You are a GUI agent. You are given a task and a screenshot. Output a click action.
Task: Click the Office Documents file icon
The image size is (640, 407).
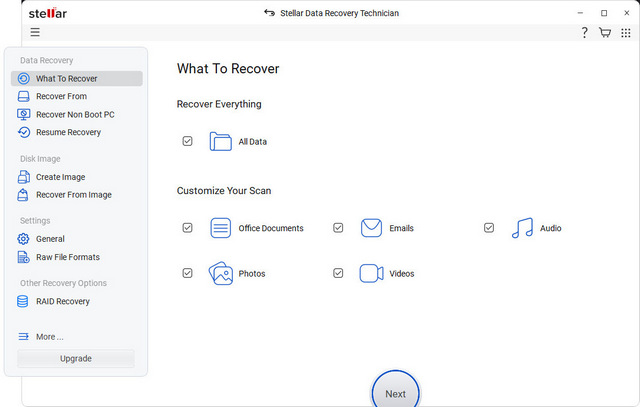(x=220, y=228)
